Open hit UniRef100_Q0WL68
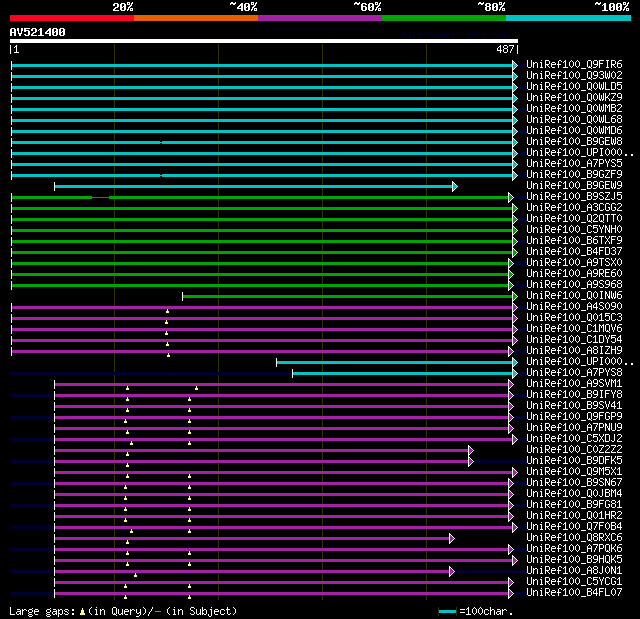Image resolution: width=640 pixels, height=619 pixels. click(574, 120)
